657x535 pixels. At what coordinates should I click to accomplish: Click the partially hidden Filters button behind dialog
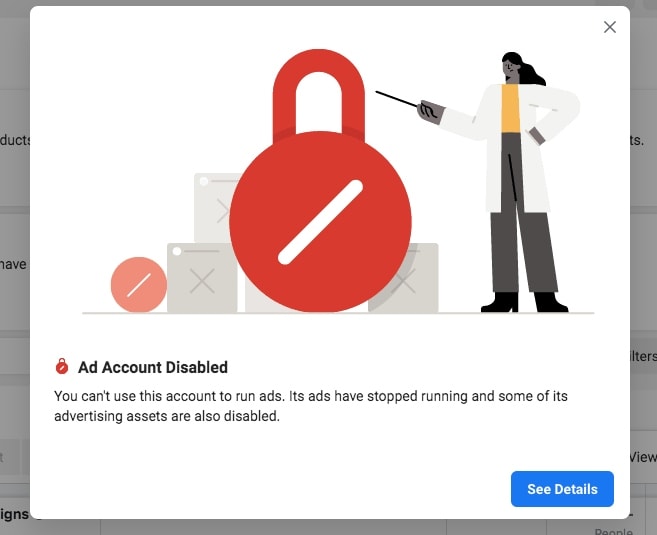coord(643,357)
